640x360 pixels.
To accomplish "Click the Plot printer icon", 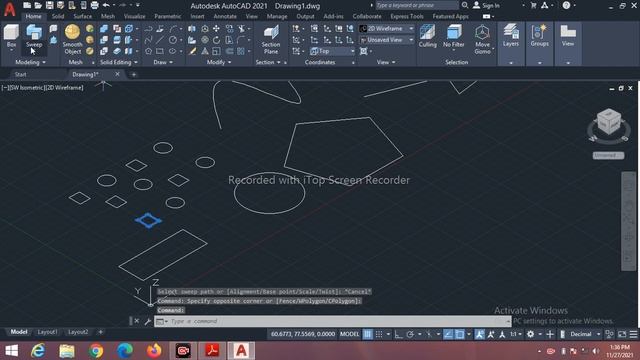I will [x=94, y=5].
